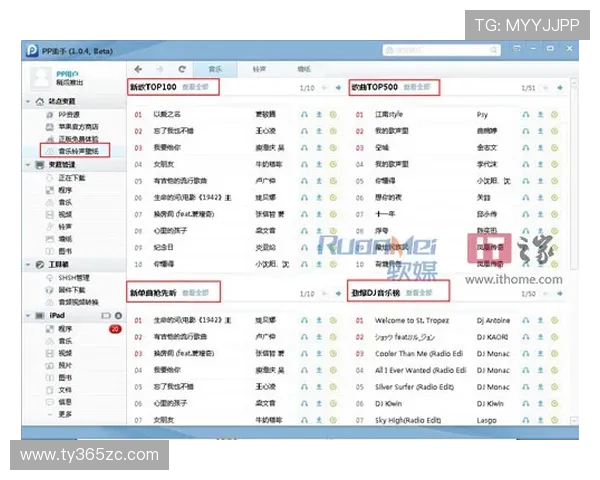Viewport: 600px width, 480px height.
Task: Click 查看全部 next to 劲爆DJ音乐榜
Action: point(419,293)
